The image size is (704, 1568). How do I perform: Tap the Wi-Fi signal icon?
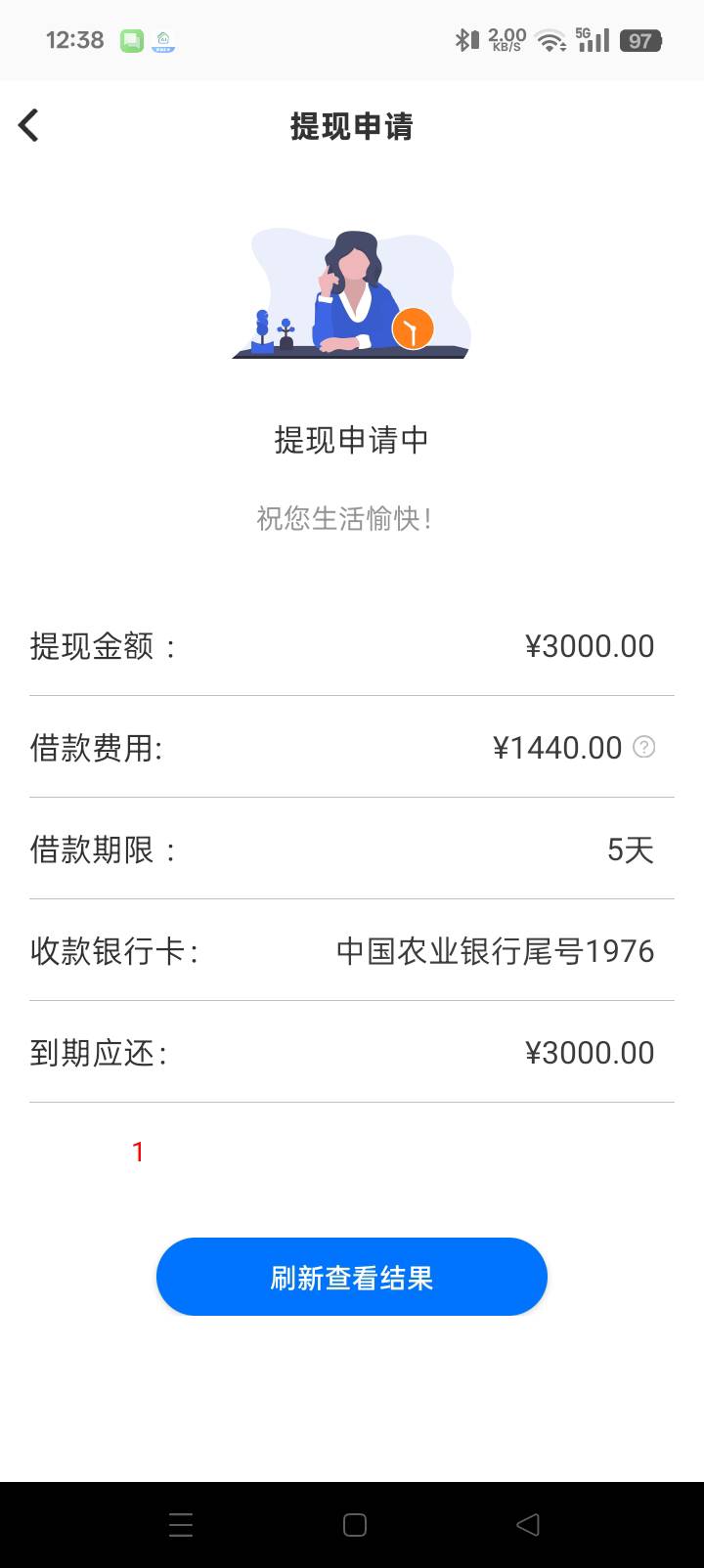[551, 41]
